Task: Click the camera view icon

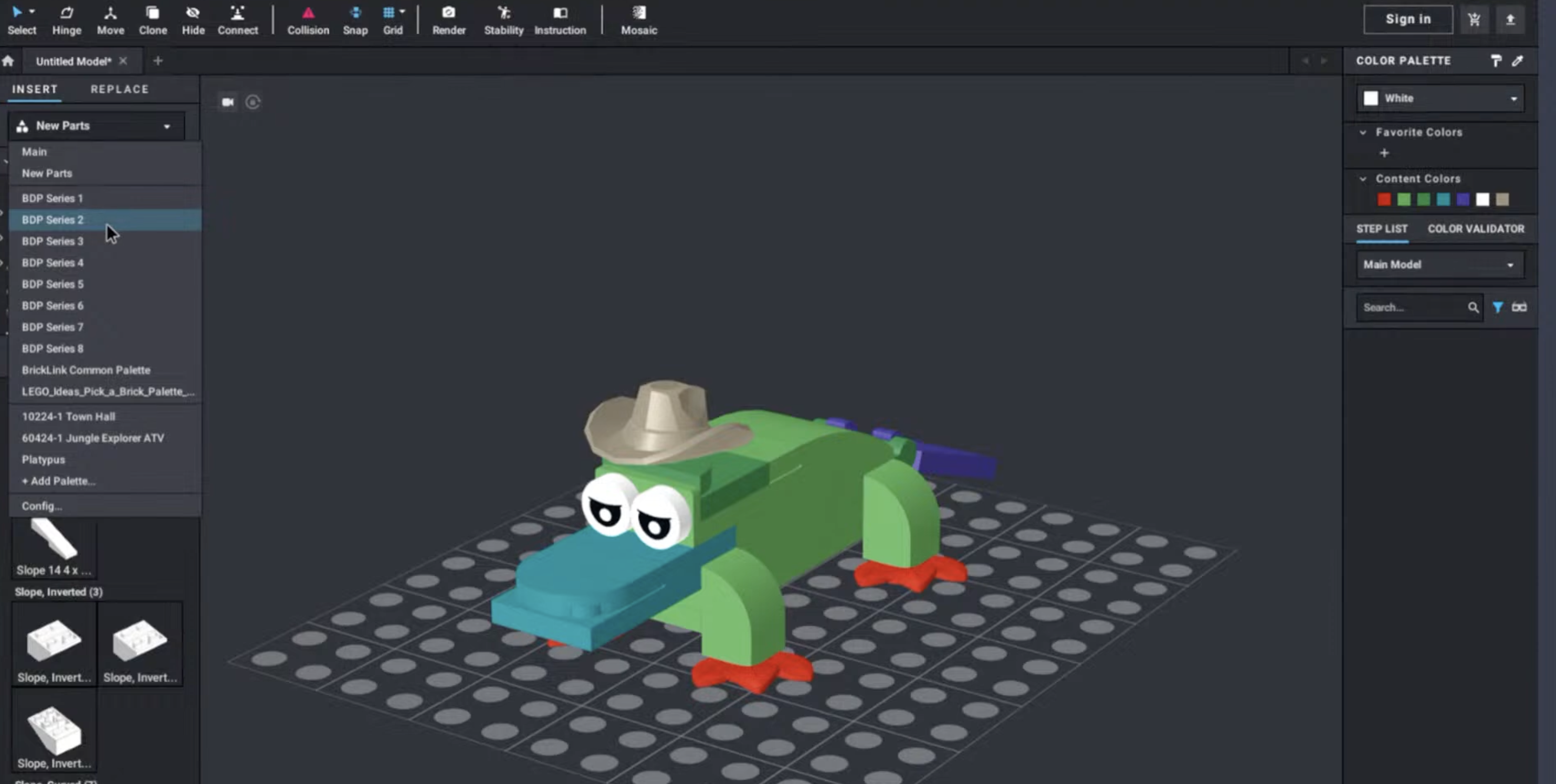Action: (x=228, y=102)
